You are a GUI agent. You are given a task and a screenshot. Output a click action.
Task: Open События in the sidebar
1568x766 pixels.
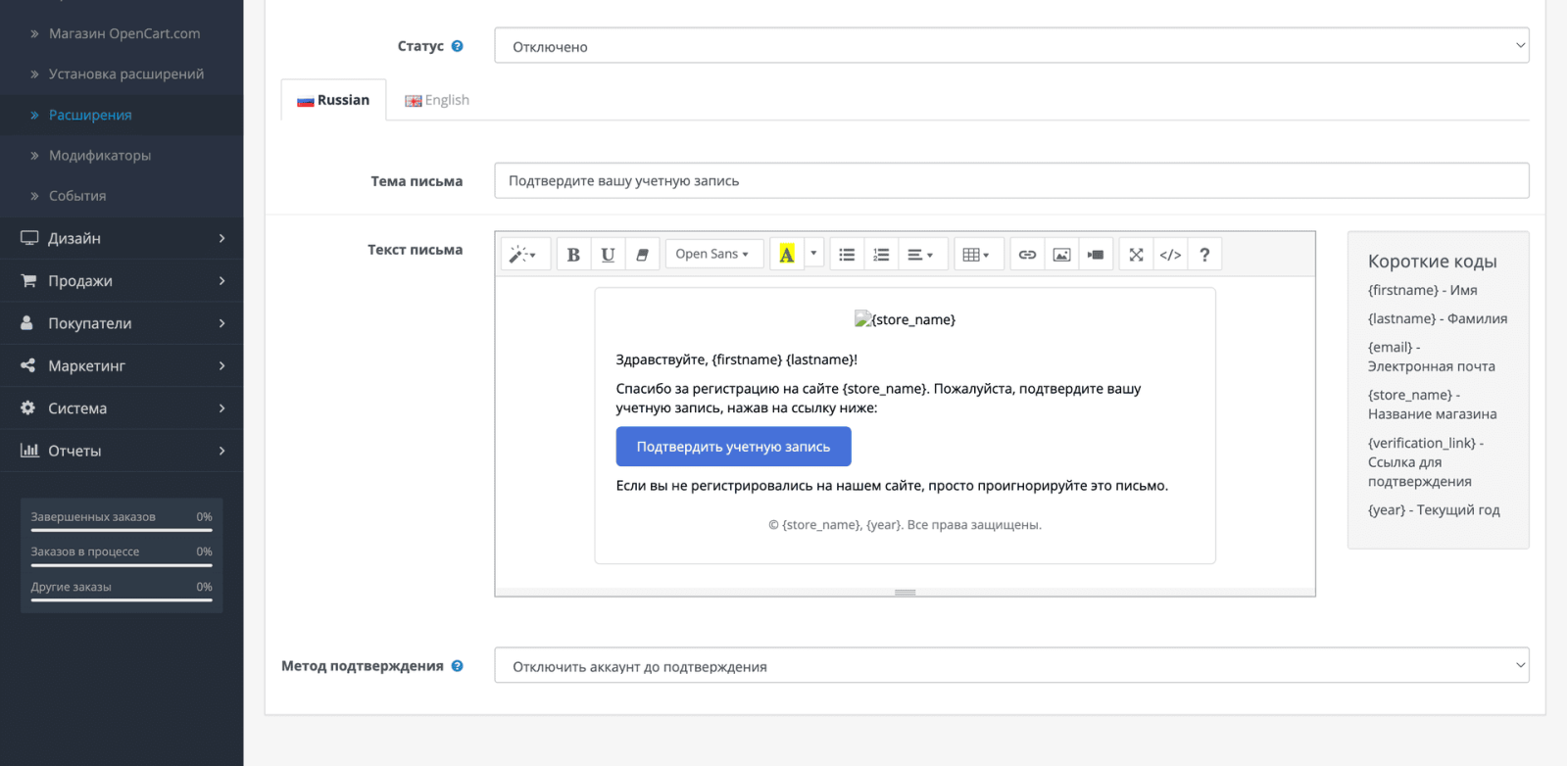click(77, 196)
